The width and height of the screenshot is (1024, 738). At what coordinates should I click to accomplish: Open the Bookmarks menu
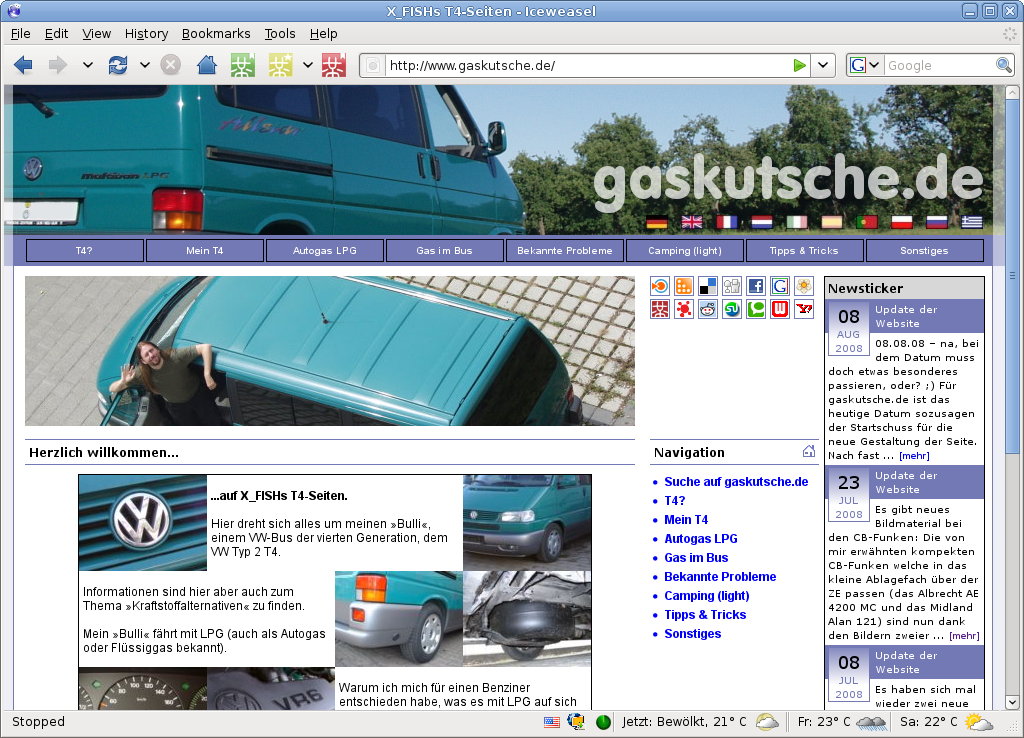(x=216, y=33)
